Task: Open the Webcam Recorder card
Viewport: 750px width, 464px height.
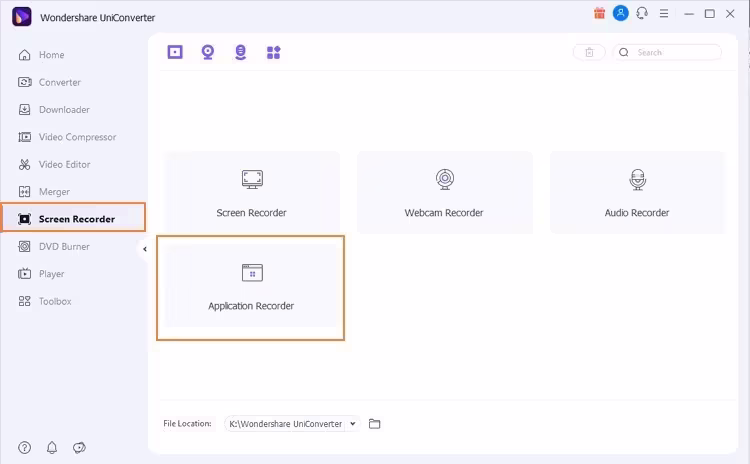Action: 445,192
